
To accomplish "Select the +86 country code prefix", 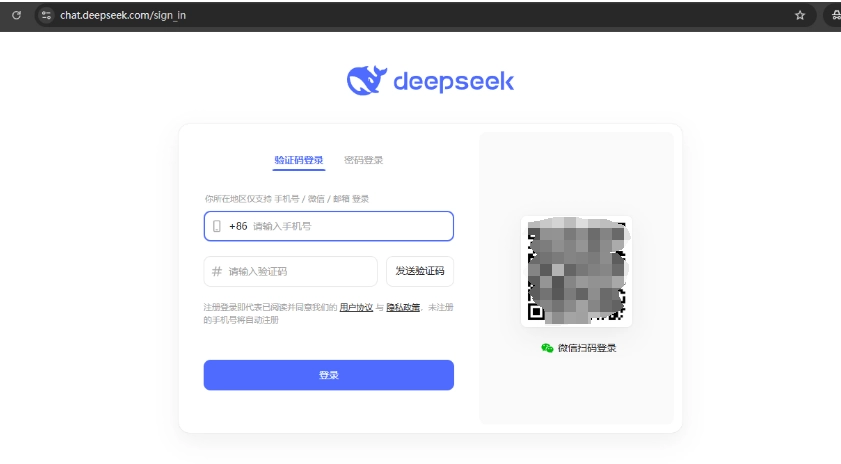I will pyautogui.click(x=238, y=227).
